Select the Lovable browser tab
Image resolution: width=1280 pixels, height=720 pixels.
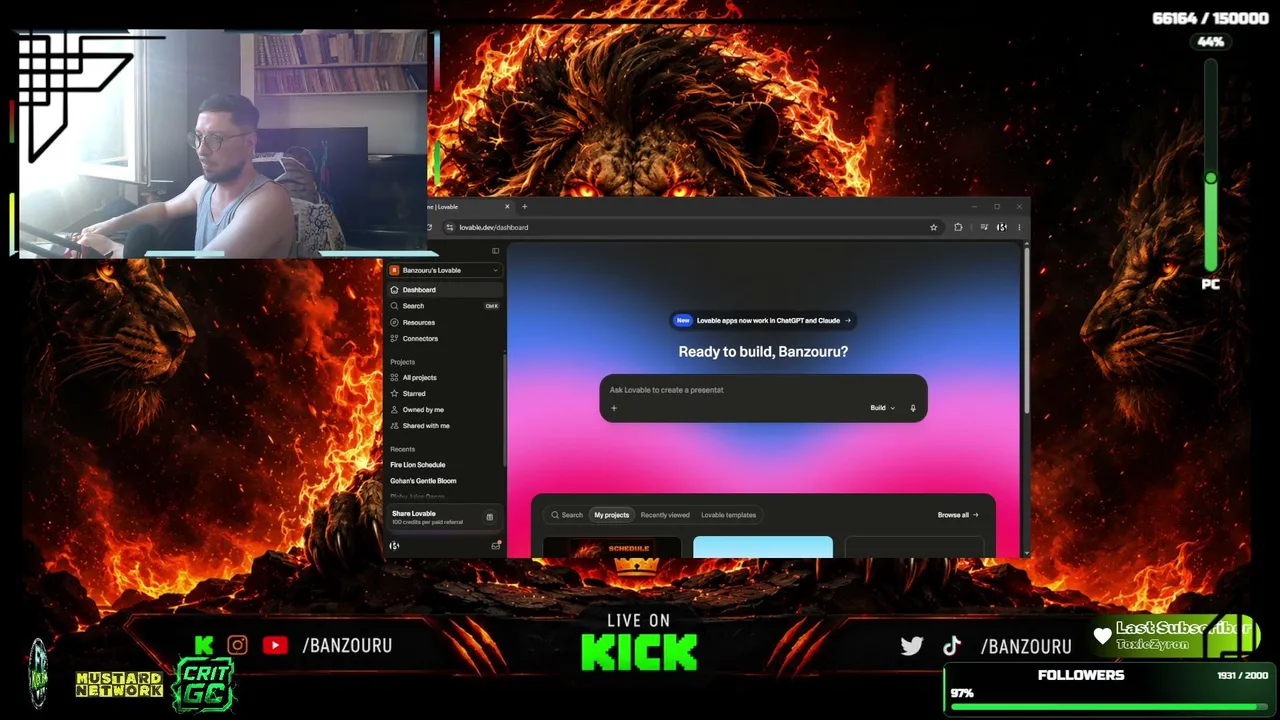pyautogui.click(x=470, y=207)
